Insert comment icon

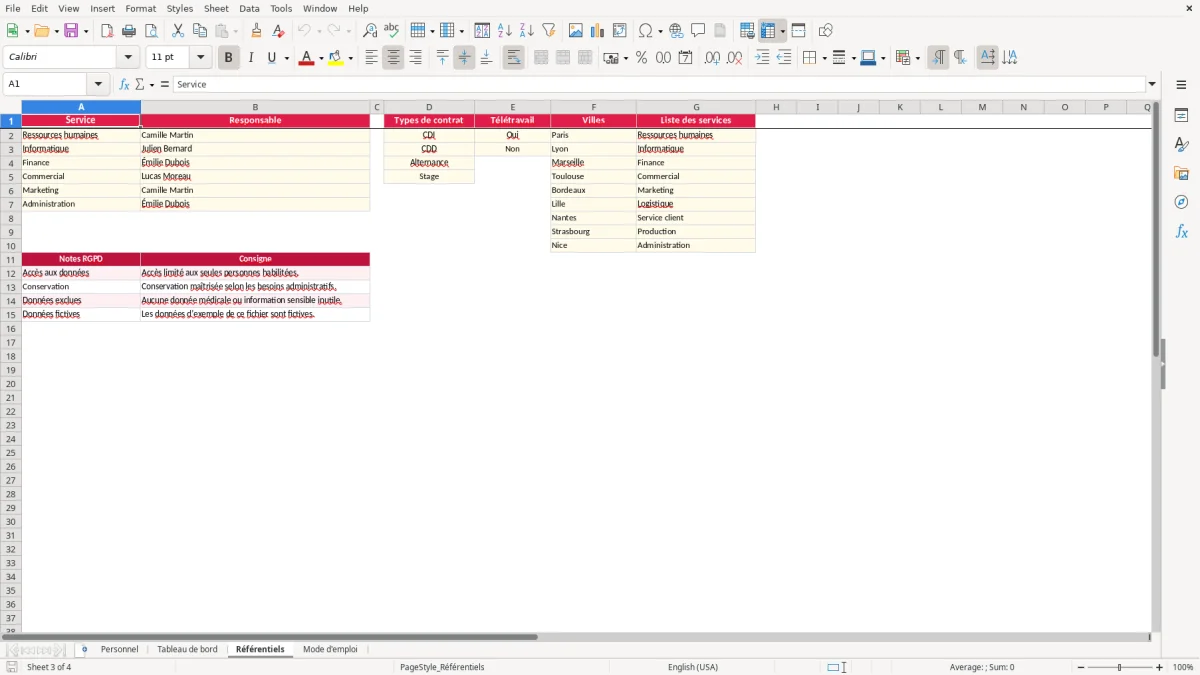click(x=698, y=31)
